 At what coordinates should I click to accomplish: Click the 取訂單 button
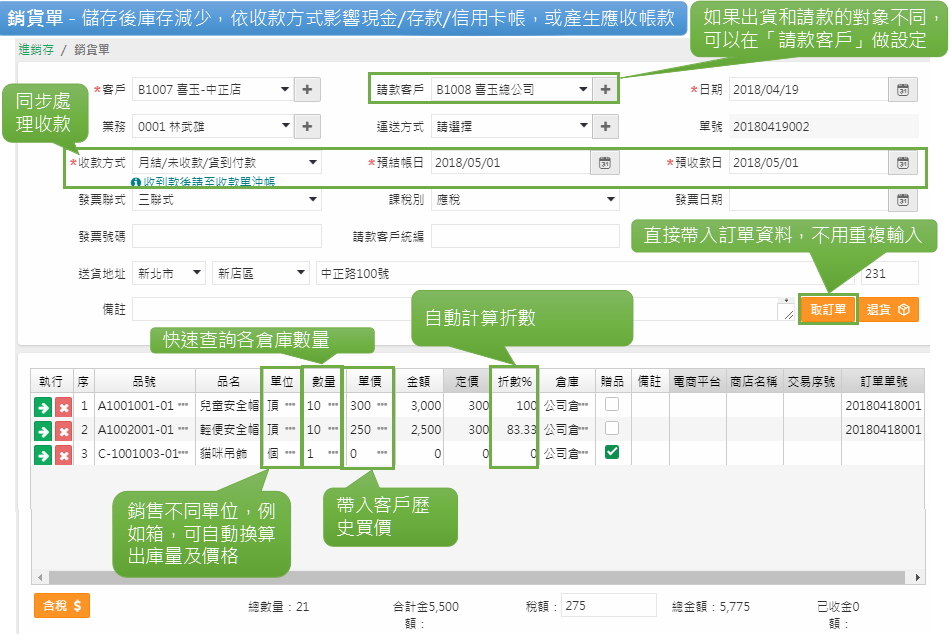pos(828,310)
